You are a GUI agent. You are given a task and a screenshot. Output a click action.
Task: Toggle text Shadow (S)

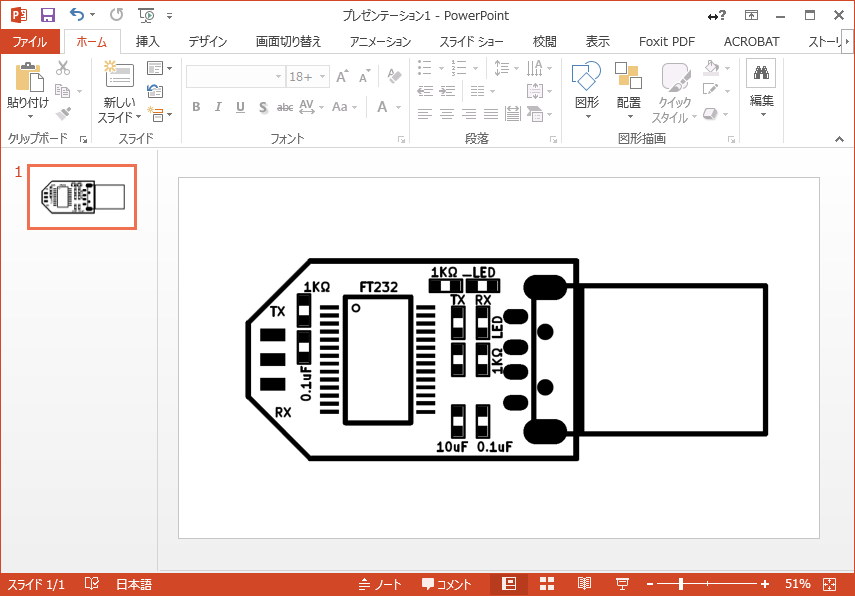click(263, 107)
